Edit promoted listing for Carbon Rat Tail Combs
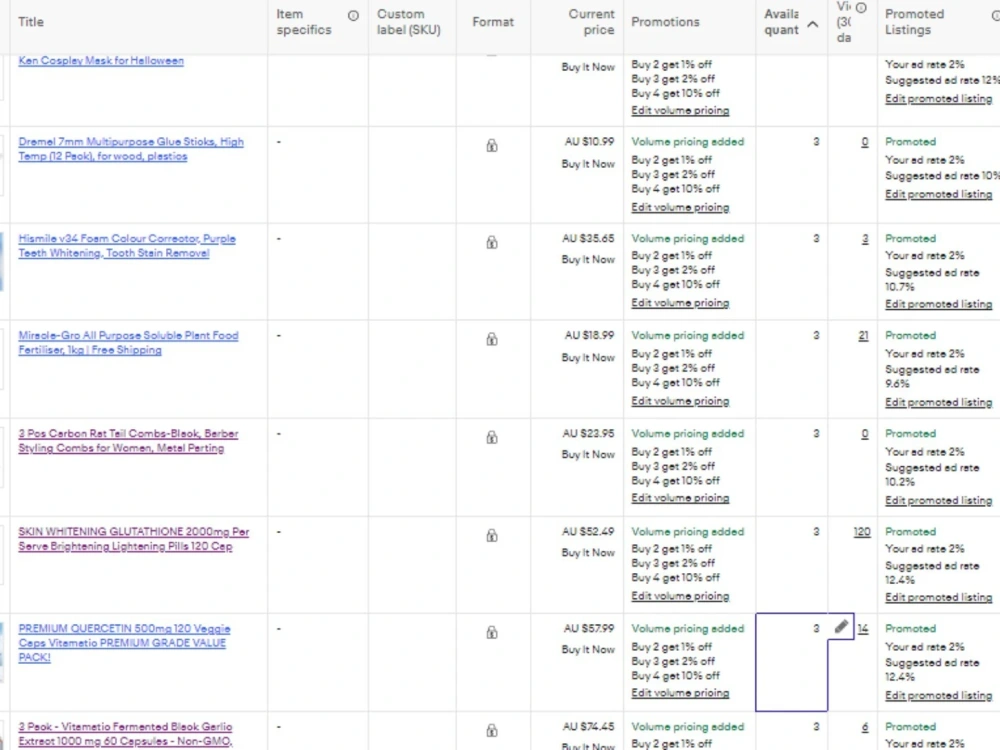 click(938, 501)
